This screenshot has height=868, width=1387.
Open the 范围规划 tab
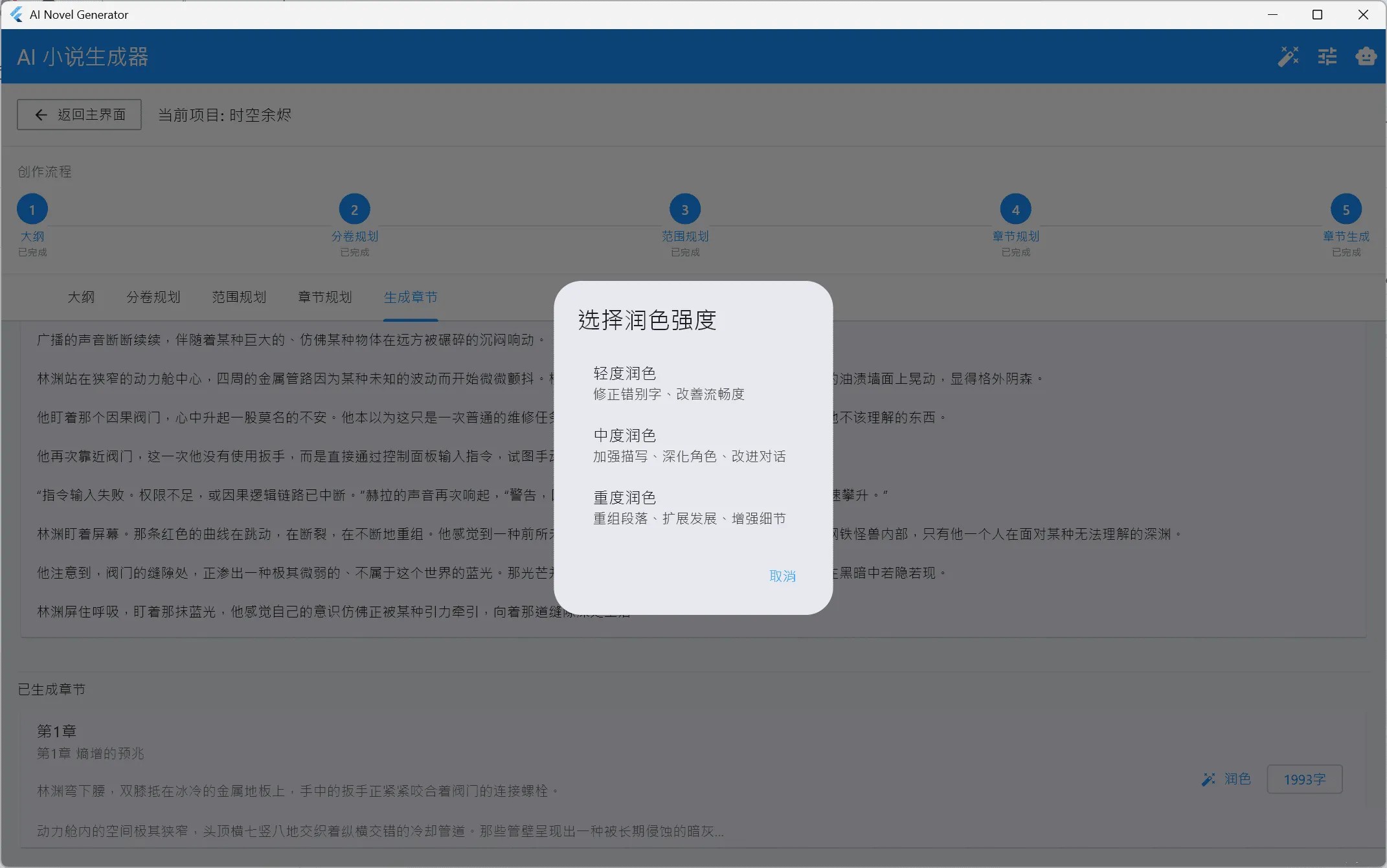click(x=238, y=297)
